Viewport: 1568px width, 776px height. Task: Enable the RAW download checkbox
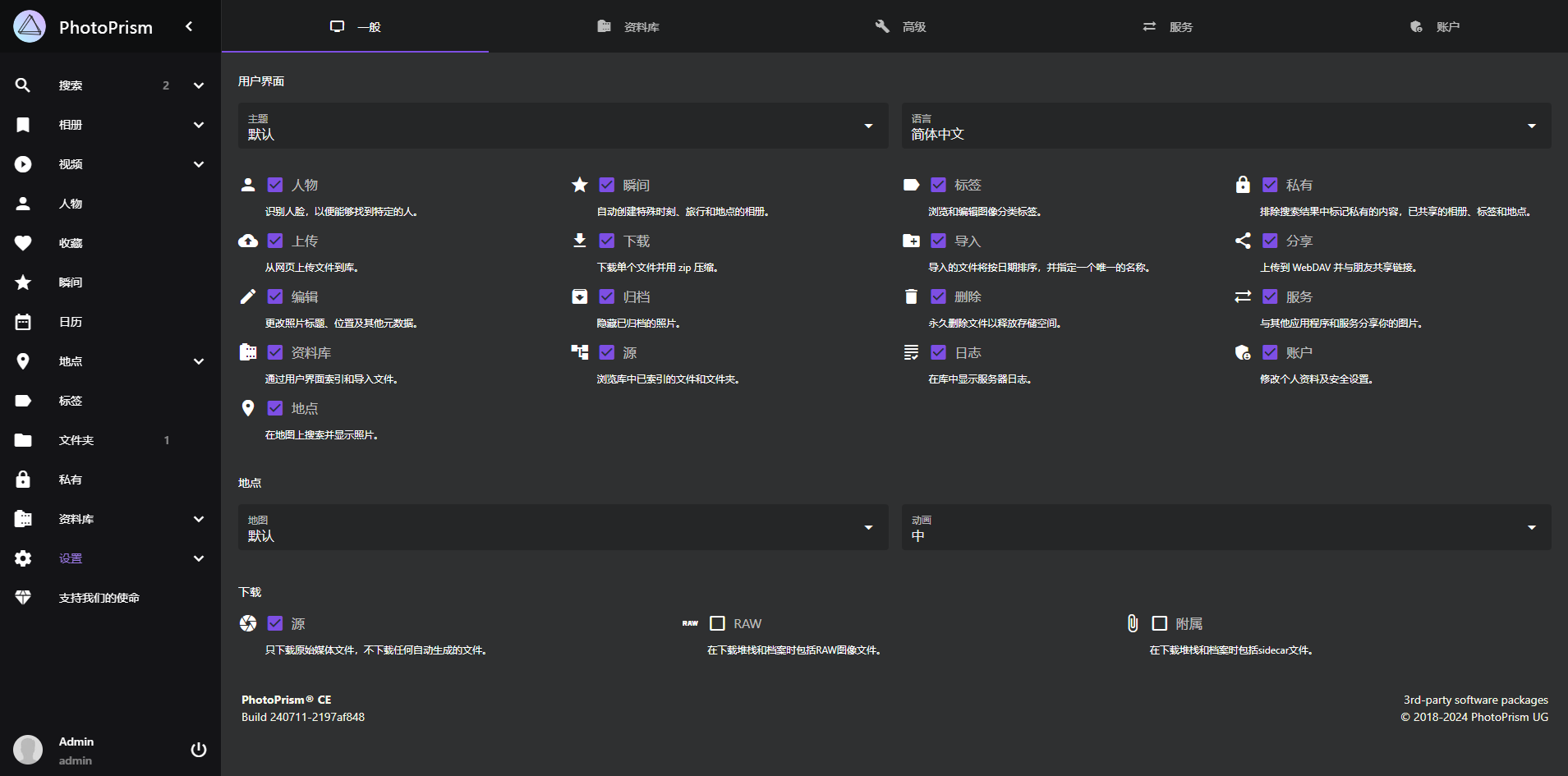717,623
